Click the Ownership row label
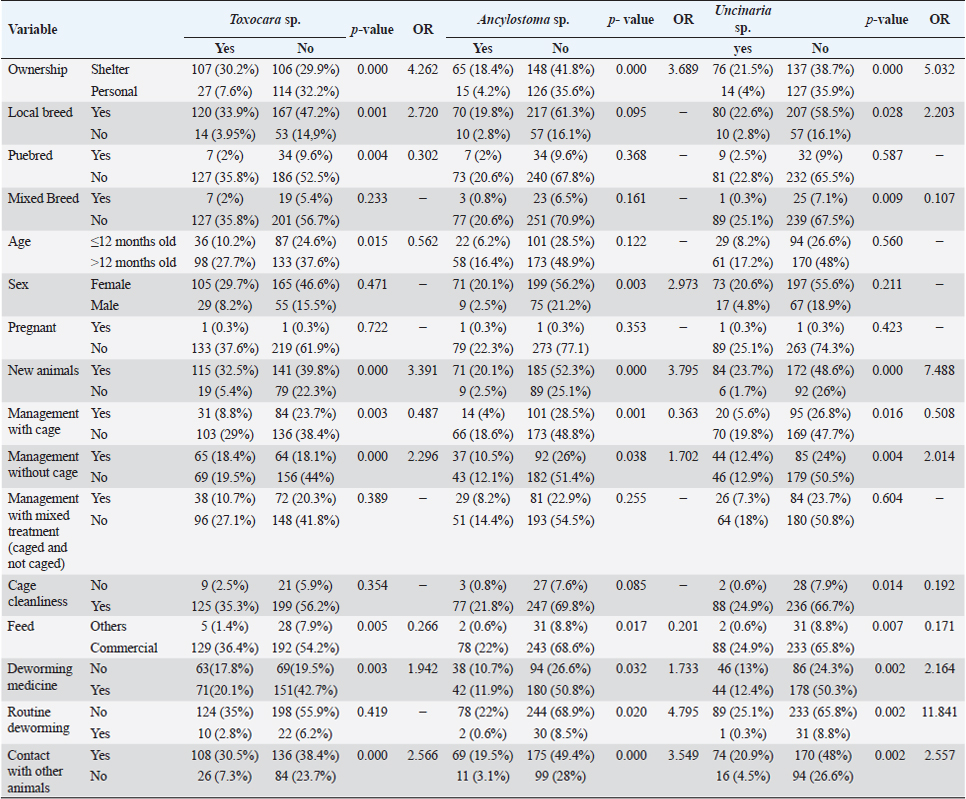The width and height of the screenshot is (966, 799). [x=39, y=70]
